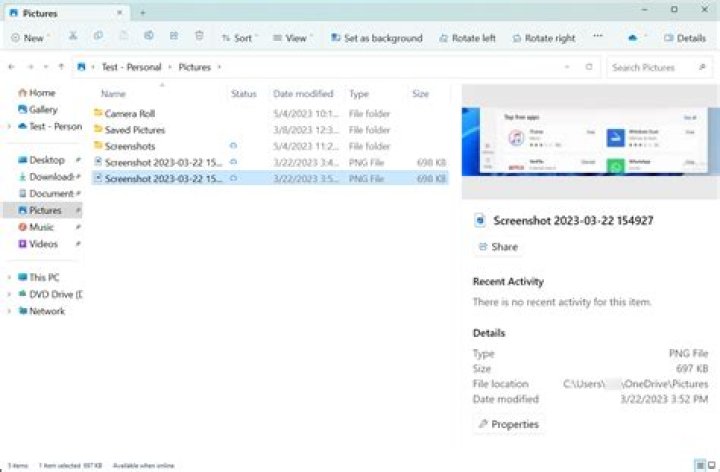
Task: Click Share button in details pane
Action: coord(498,247)
